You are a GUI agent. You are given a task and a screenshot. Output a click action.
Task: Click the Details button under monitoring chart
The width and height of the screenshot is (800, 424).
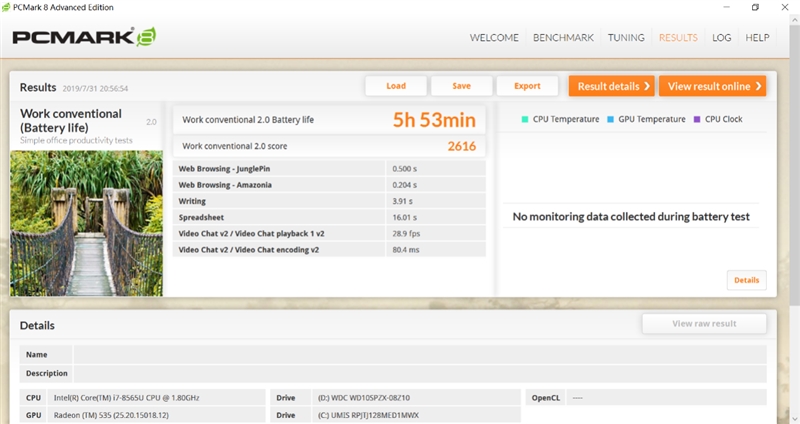click(746, 280)
